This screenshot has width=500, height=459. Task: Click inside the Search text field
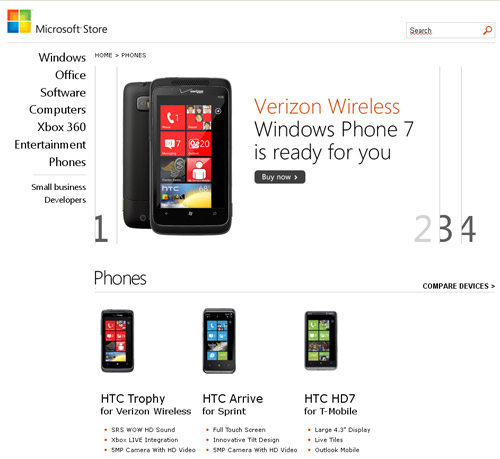pos(443,31)
